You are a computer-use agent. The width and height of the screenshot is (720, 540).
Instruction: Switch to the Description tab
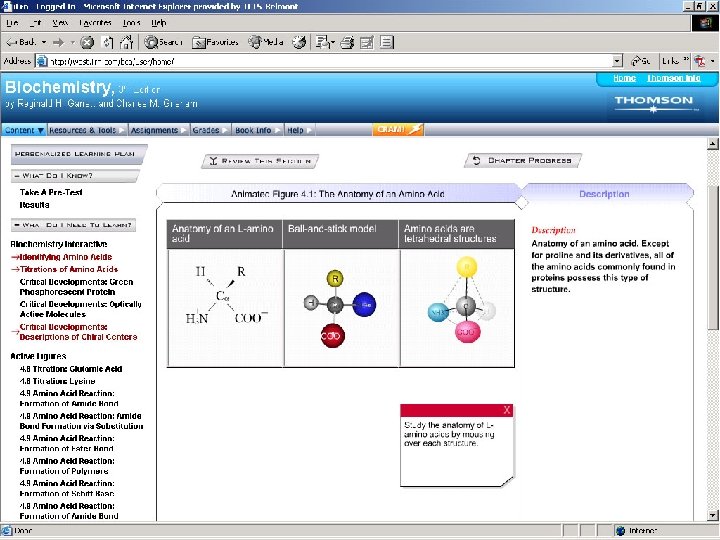point(607,194)
